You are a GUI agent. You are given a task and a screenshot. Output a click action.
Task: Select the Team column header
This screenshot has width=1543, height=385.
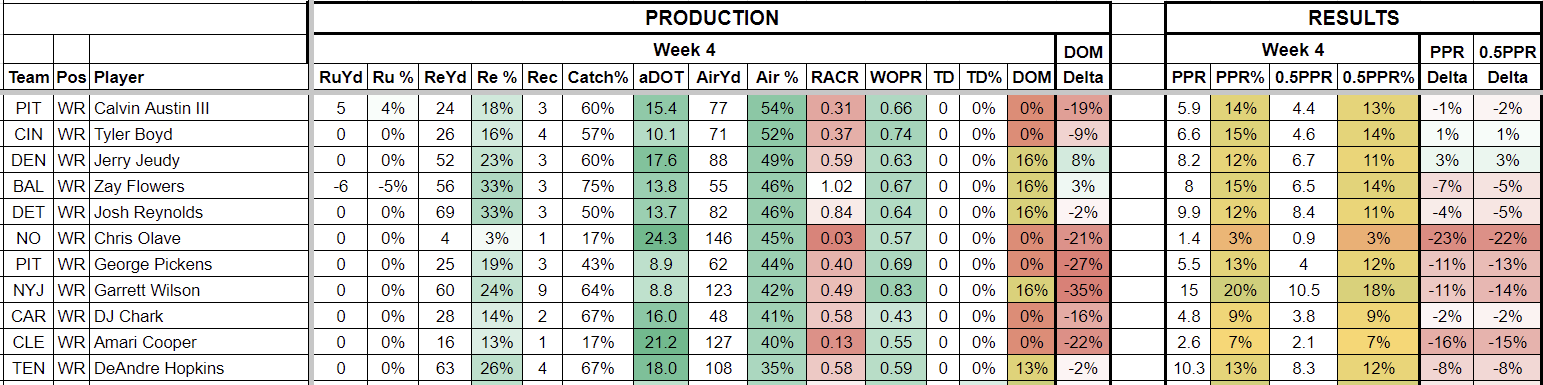pos(28,77)
